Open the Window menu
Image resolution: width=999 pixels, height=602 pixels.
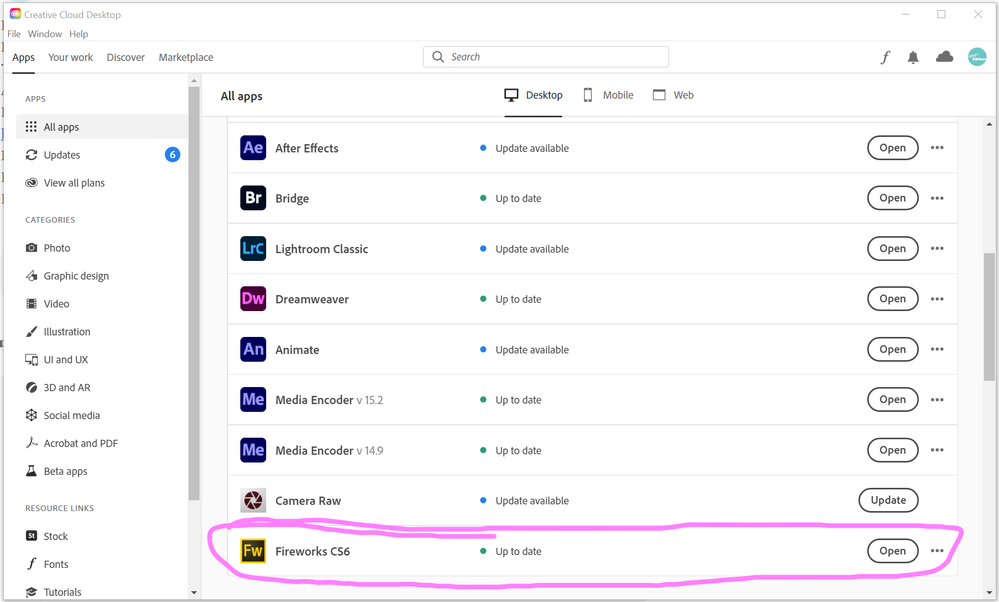[x=45, y=34]
